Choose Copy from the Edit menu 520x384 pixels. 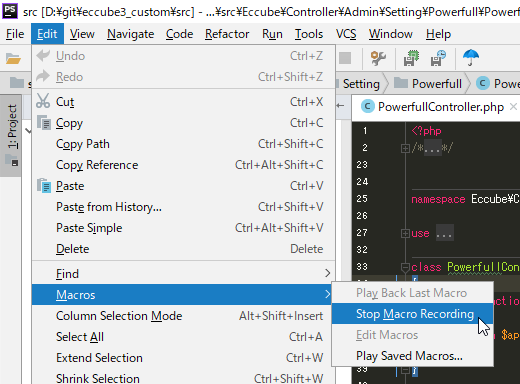183,123
